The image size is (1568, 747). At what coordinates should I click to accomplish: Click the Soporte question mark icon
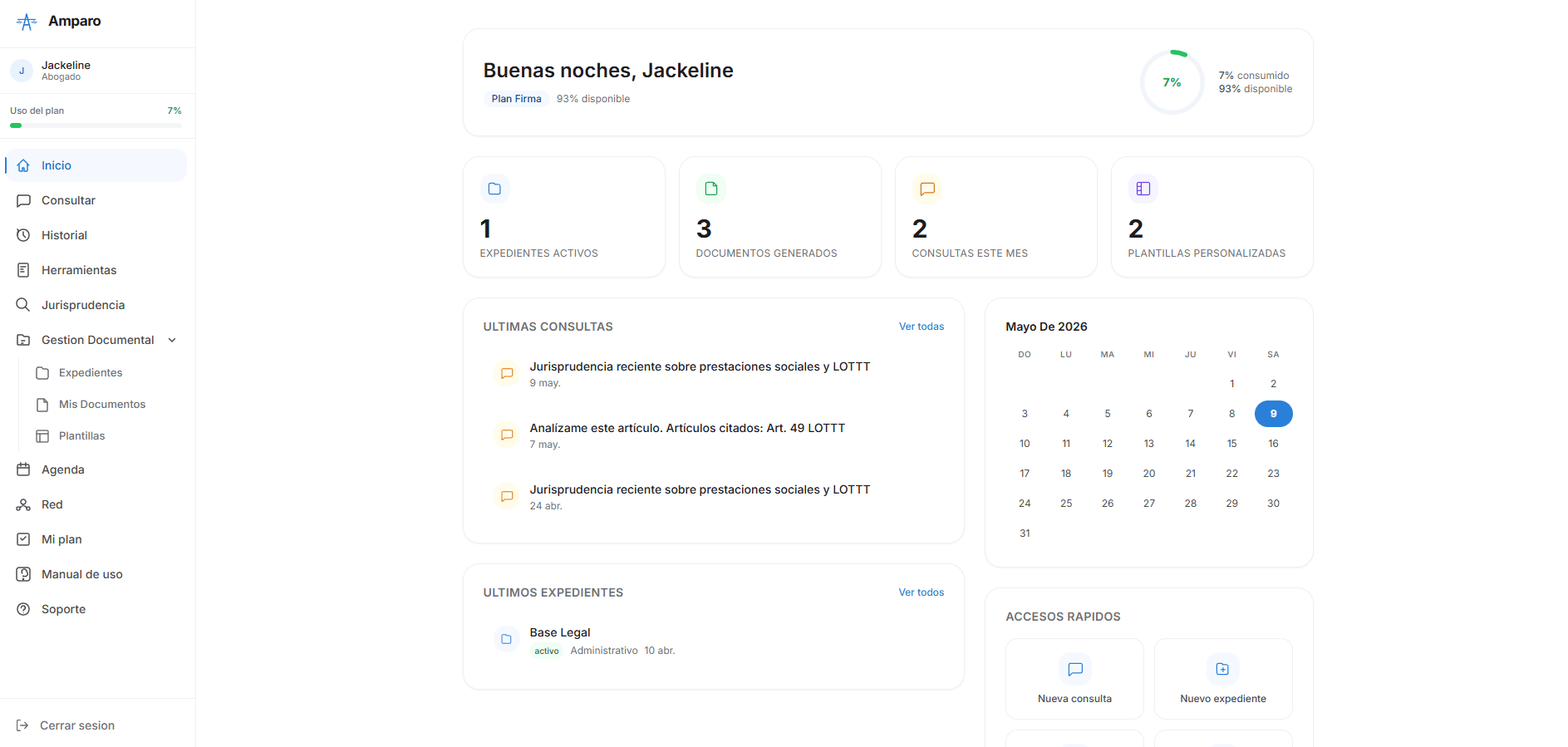click(23, 609)
